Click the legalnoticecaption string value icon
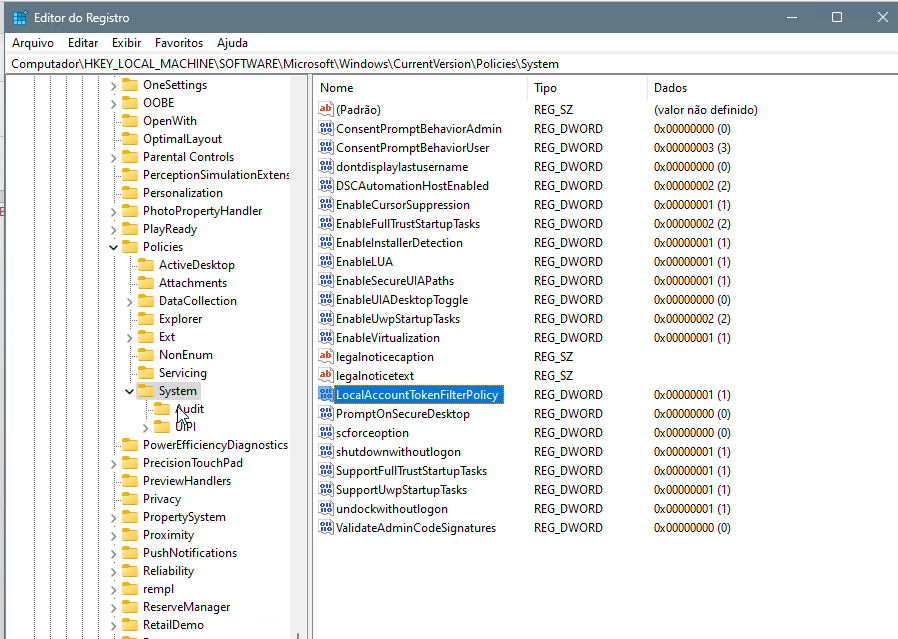898x639 pixels. point(326,357)
